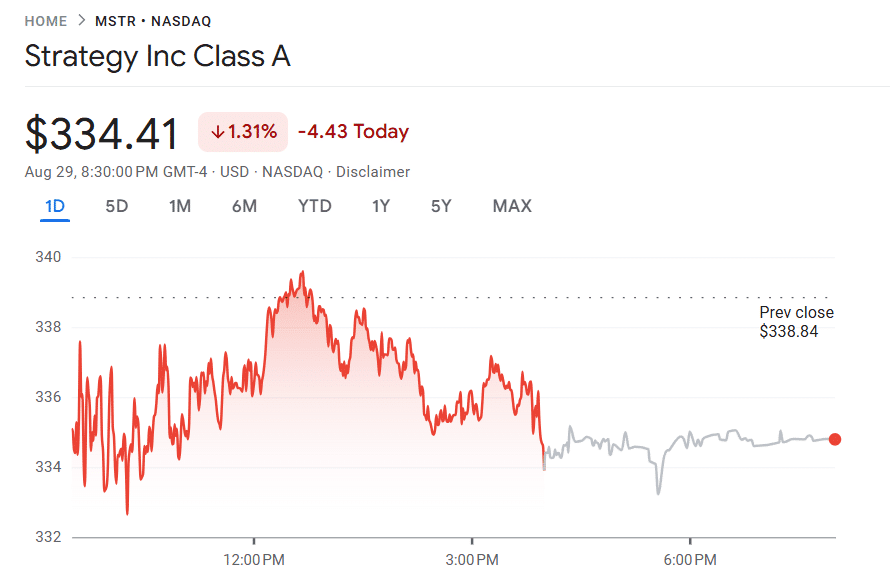Select the 5Y time range
The height and width of the screenshot is (584, 890).
pyautogui.click(x=440, y=206)
